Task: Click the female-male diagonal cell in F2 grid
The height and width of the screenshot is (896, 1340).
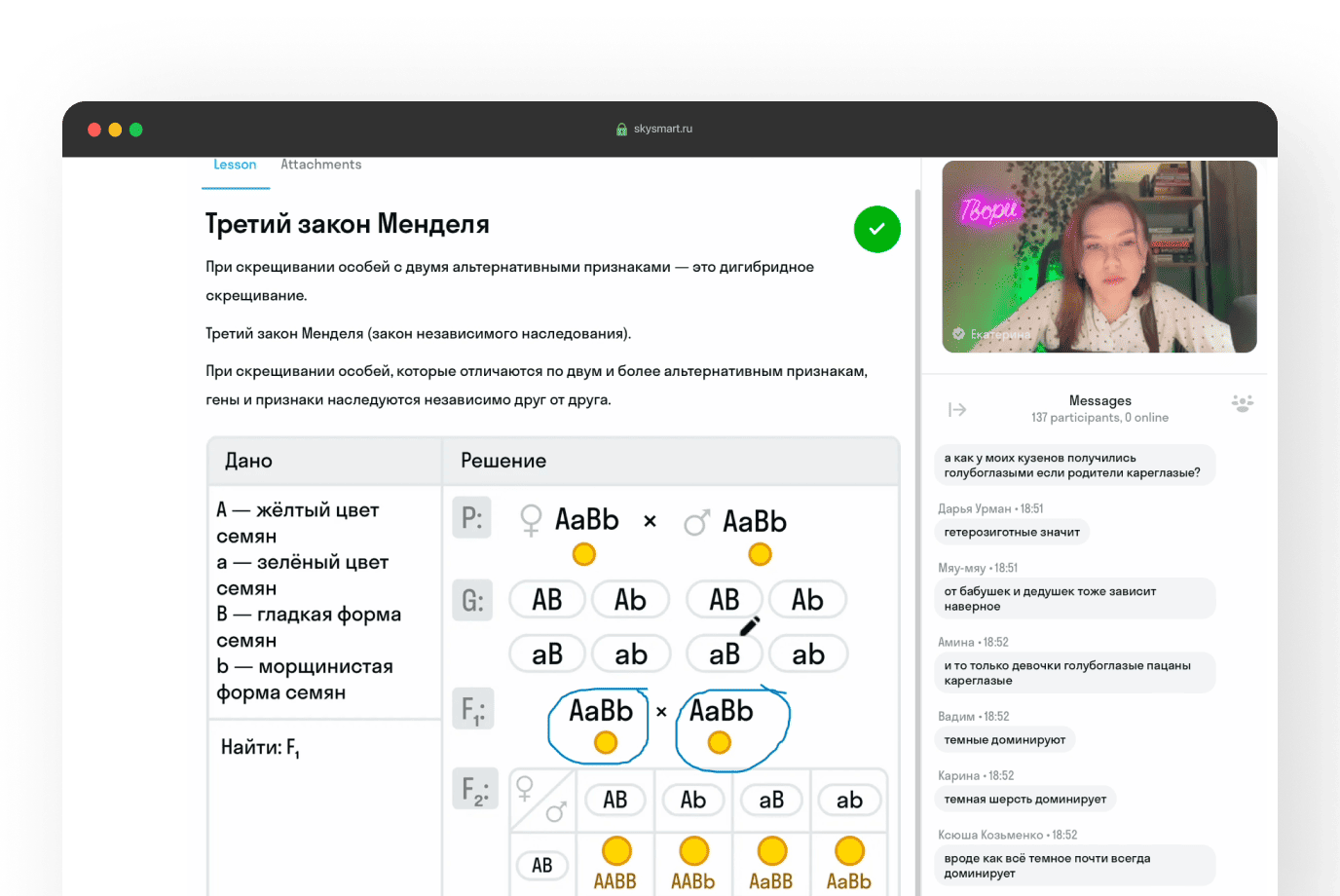Action: coord(543,800)
